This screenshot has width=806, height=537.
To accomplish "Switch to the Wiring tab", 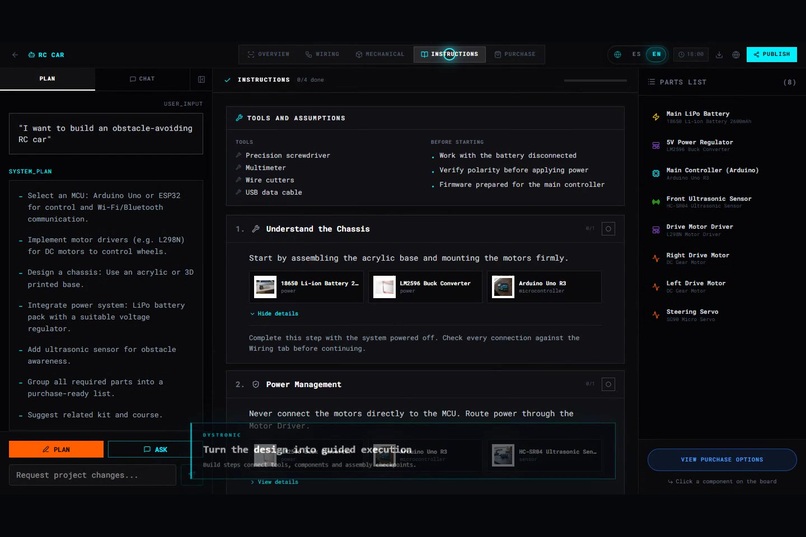I will [322, 54].
